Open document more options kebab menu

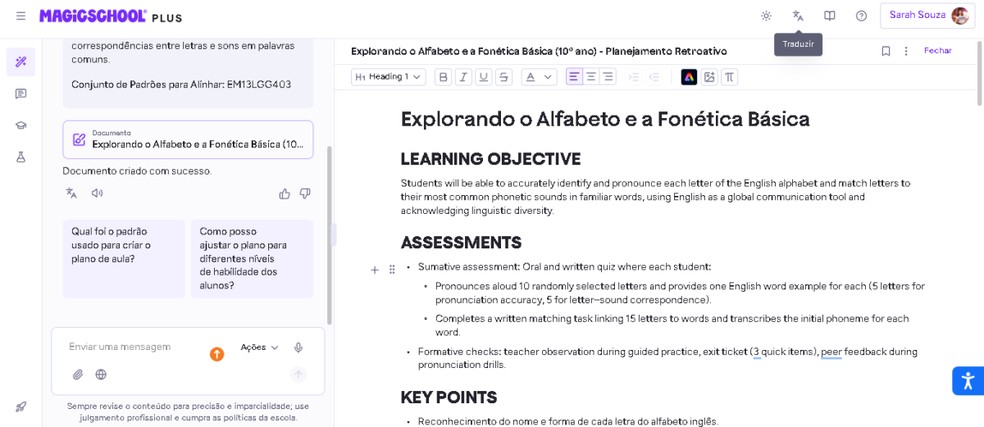pos(906,51)
